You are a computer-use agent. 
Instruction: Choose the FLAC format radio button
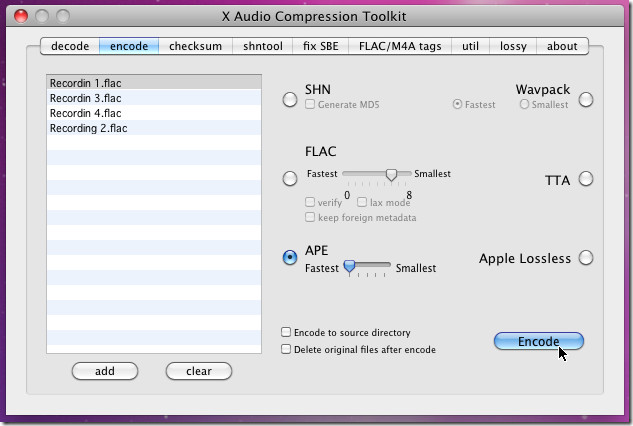(290, 178)
